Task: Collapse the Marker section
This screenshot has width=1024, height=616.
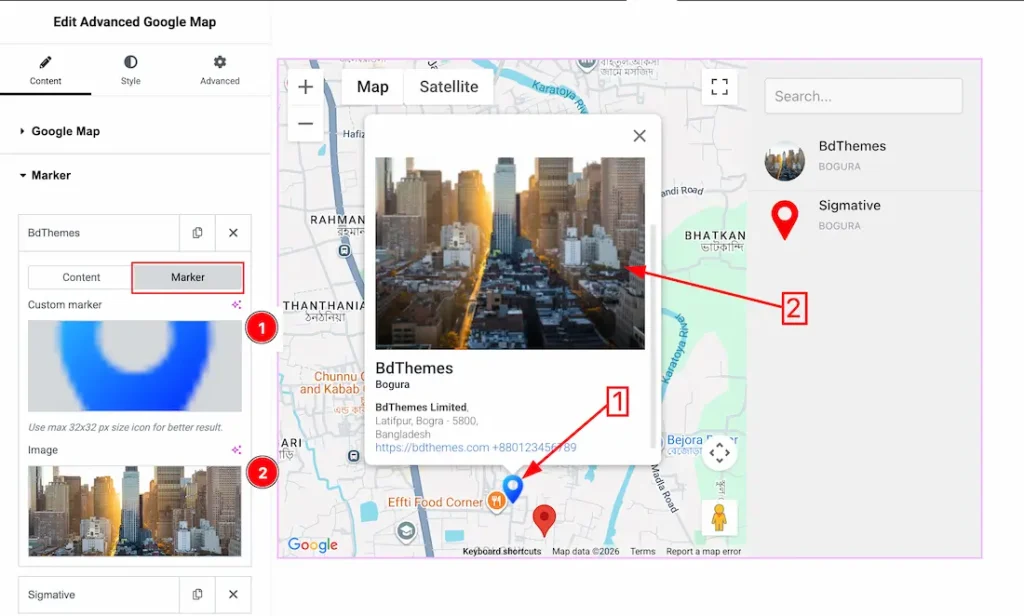Action: point(50,175)
